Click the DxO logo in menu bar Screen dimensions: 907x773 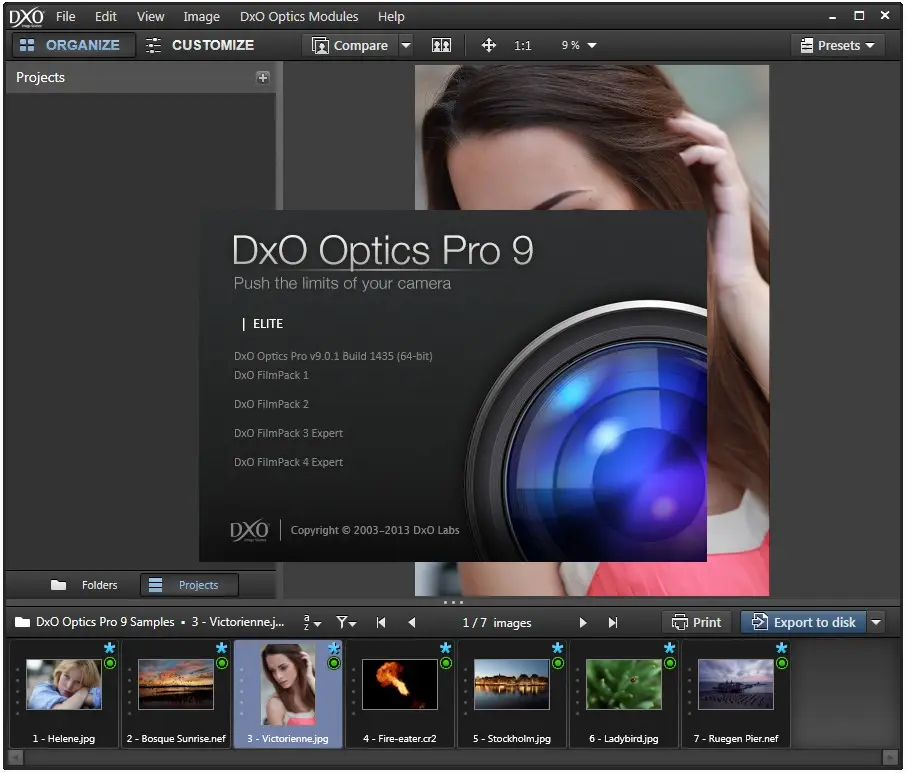coord(26,17)
